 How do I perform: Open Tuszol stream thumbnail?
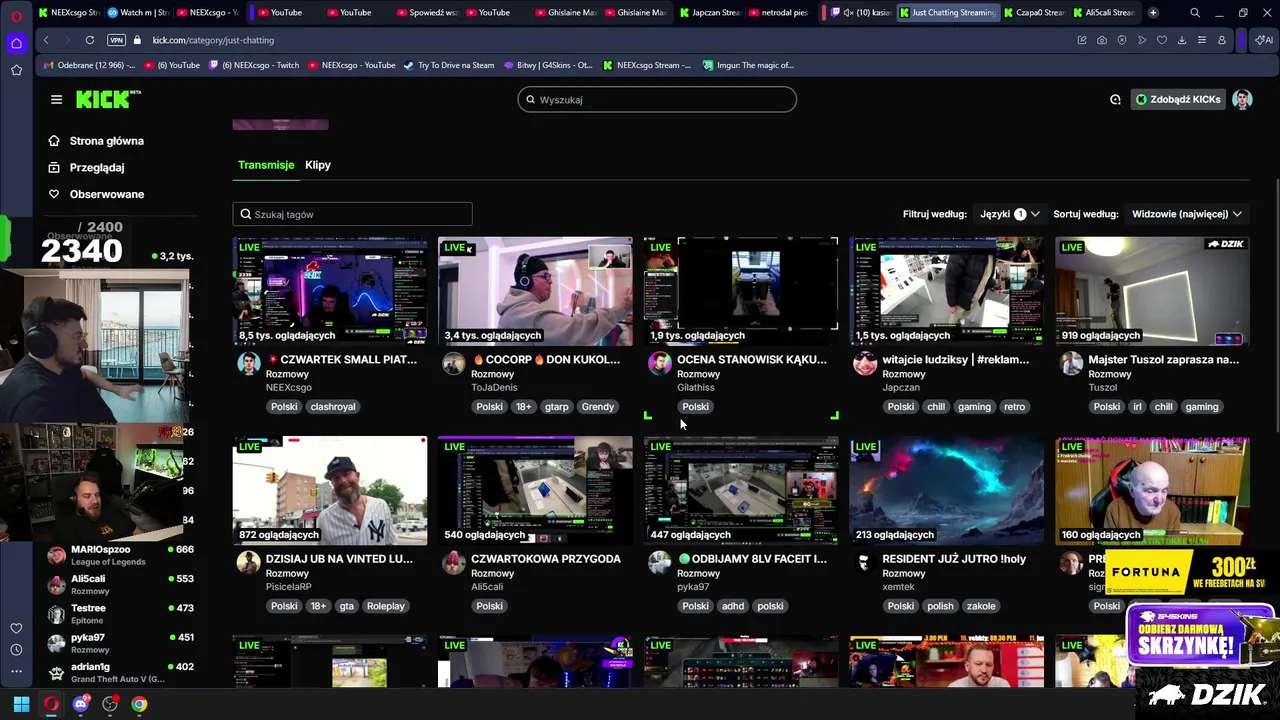(x=1152, y=291)
